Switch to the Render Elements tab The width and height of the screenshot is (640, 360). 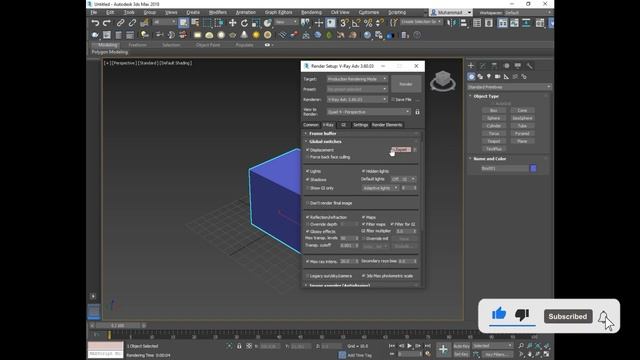(387, 125)
